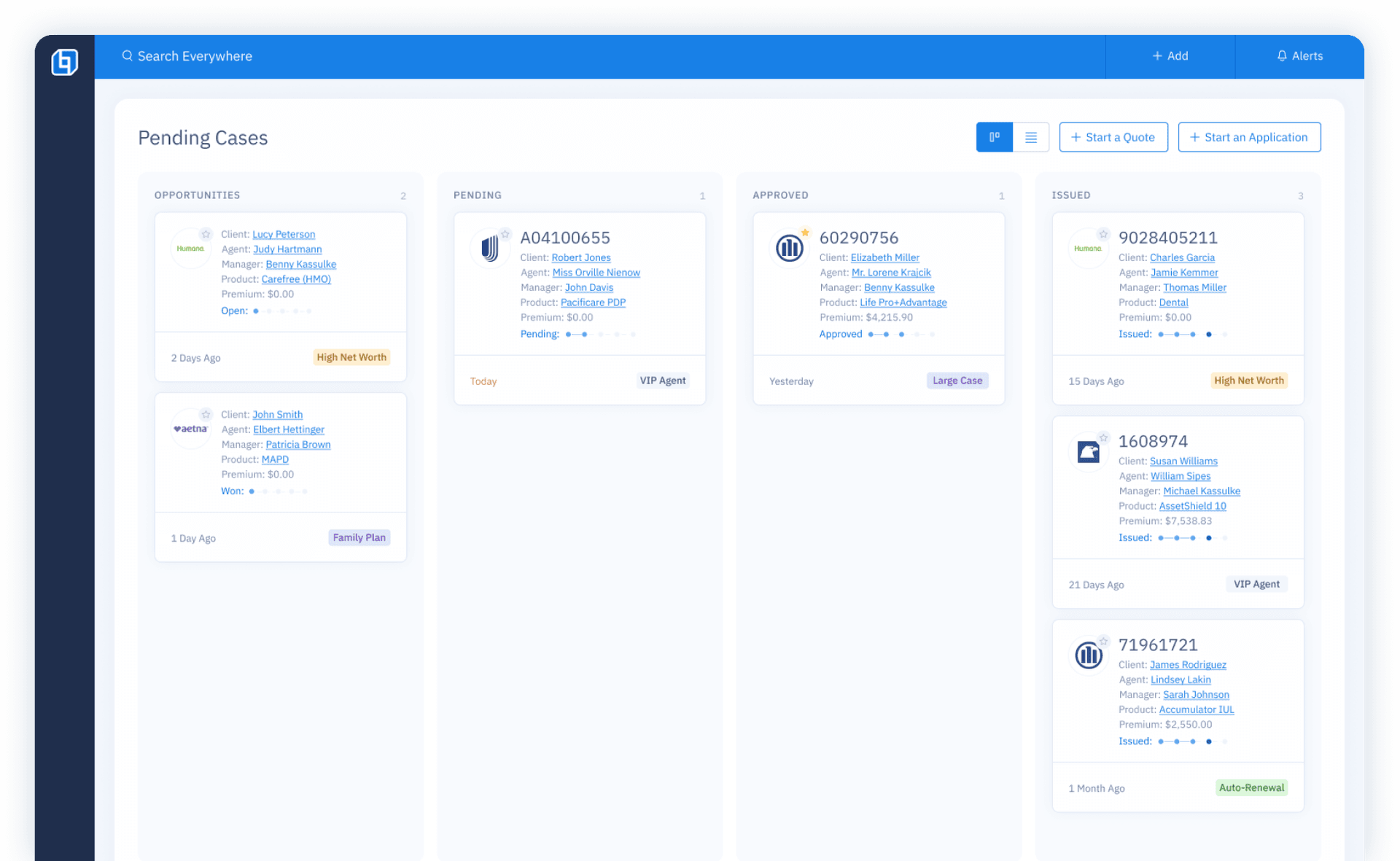Click carrier logo on case 1608974
Screen dimensions: 1400x861
pyautogui.click(x=1088, y=452)
